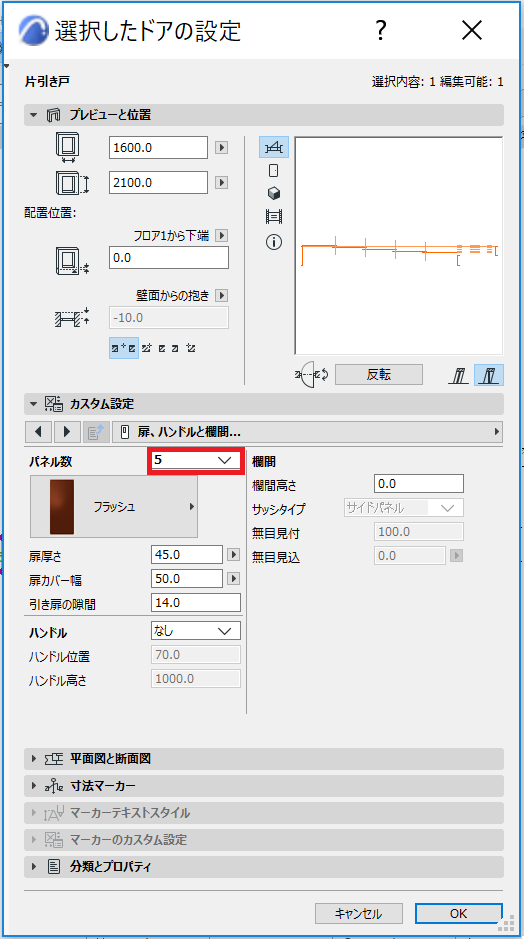Viewport: 528px width, 939px height.
Task: Switch preview to front elevation door icon
Action: (x=274, y=171)
